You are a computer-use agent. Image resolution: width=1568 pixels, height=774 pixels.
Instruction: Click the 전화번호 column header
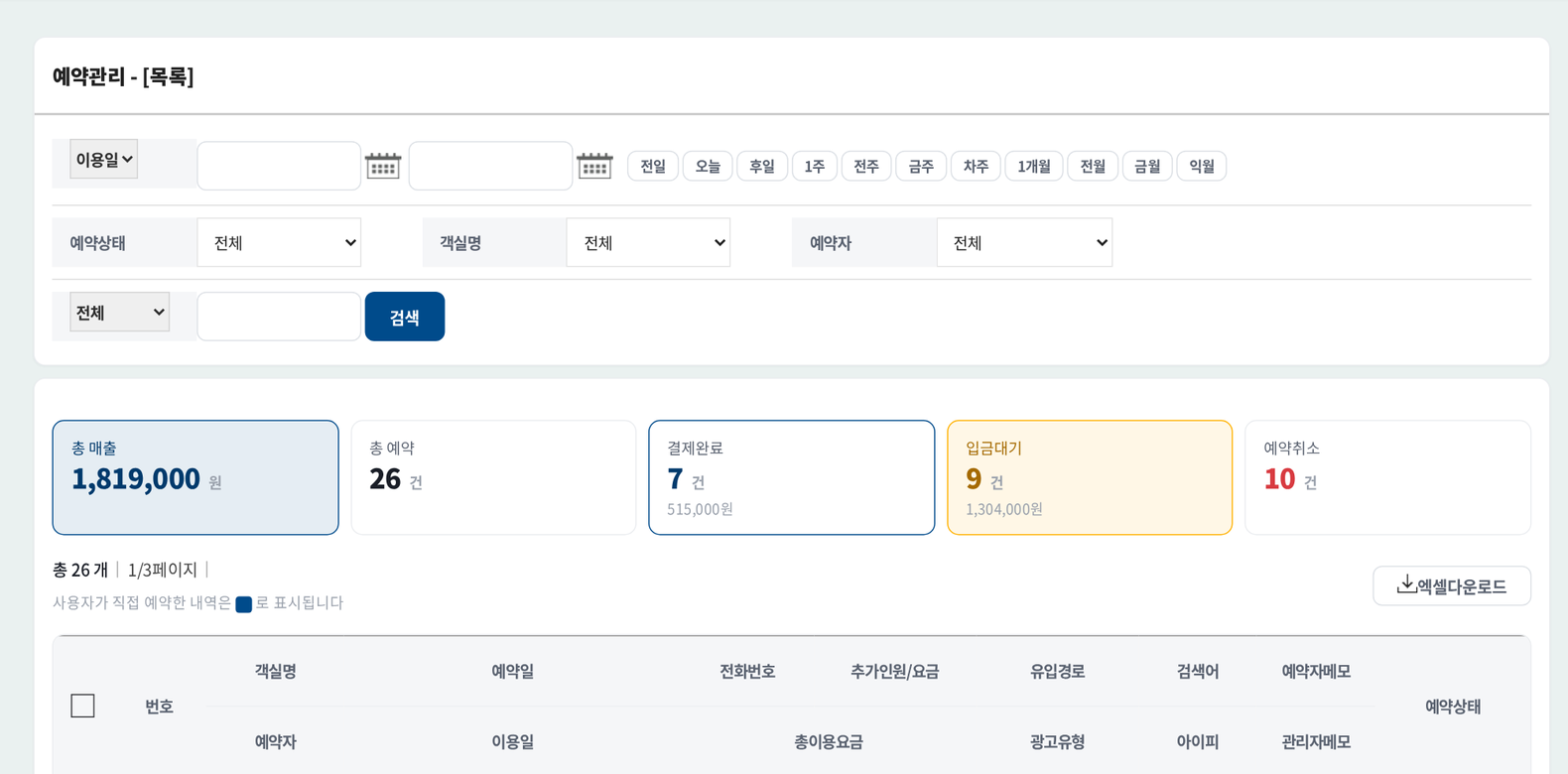pos(747,671)
